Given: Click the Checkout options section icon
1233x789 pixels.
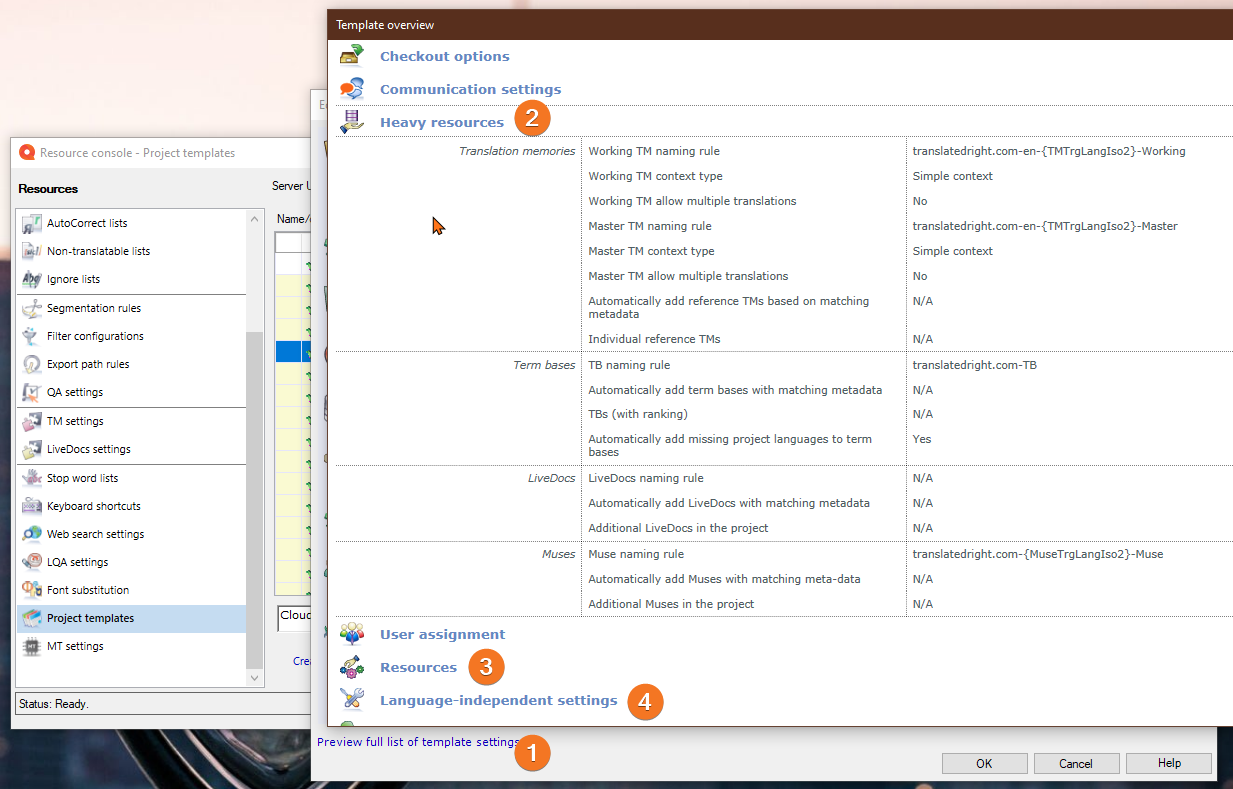Looking at the screenshot, I should click(x=351, y=56).
